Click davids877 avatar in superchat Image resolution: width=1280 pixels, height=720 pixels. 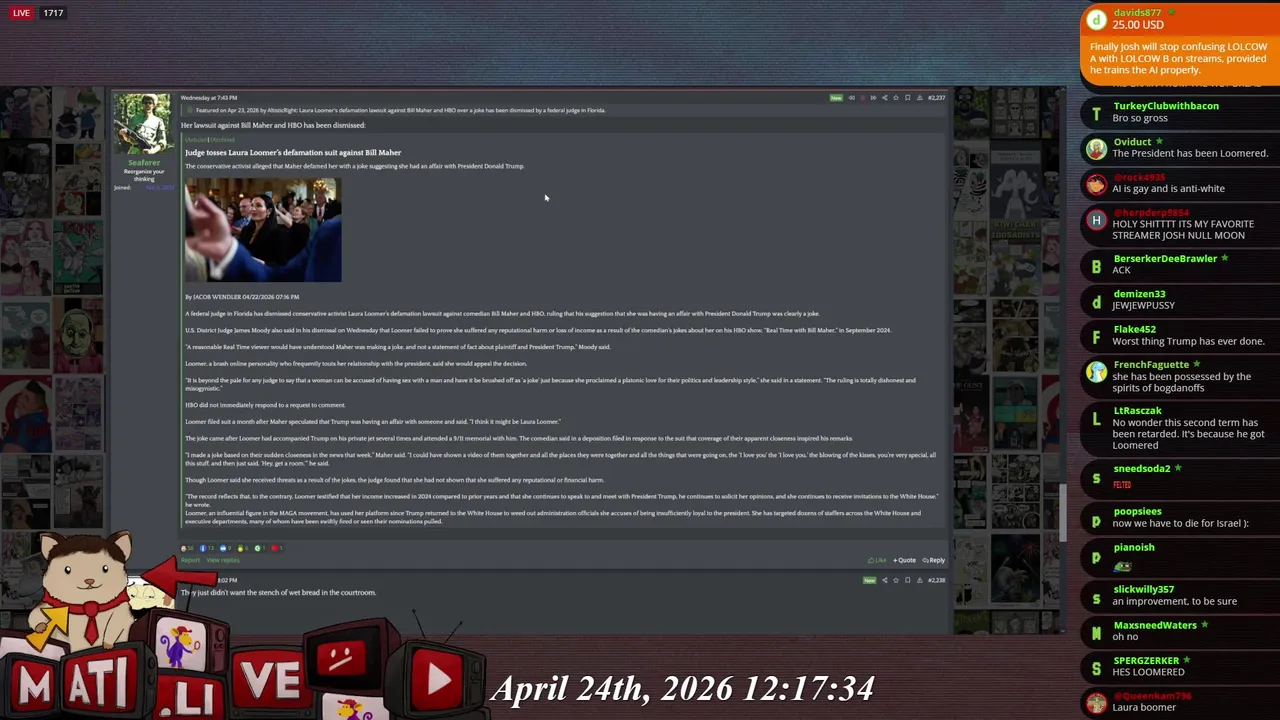click(1096, 19)
